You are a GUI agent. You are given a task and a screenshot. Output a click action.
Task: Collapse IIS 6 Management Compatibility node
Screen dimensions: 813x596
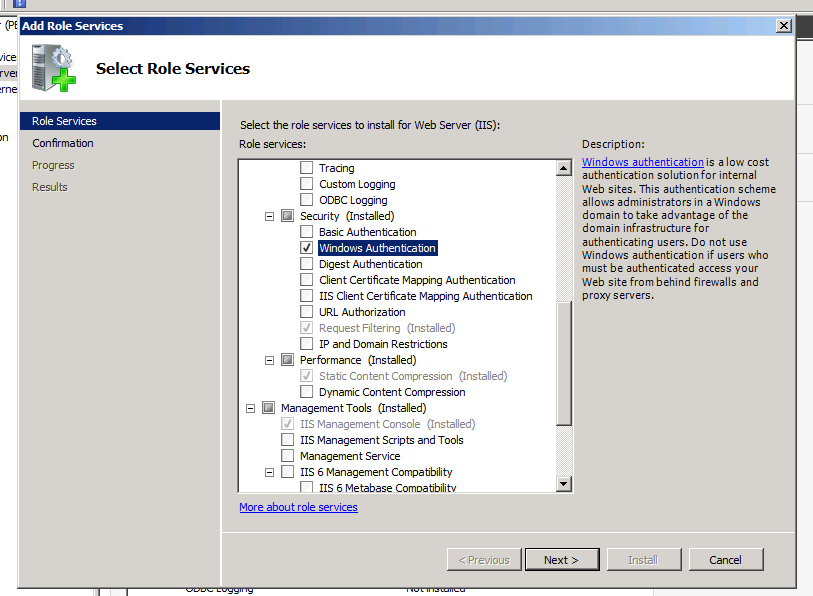click(269, 472)
